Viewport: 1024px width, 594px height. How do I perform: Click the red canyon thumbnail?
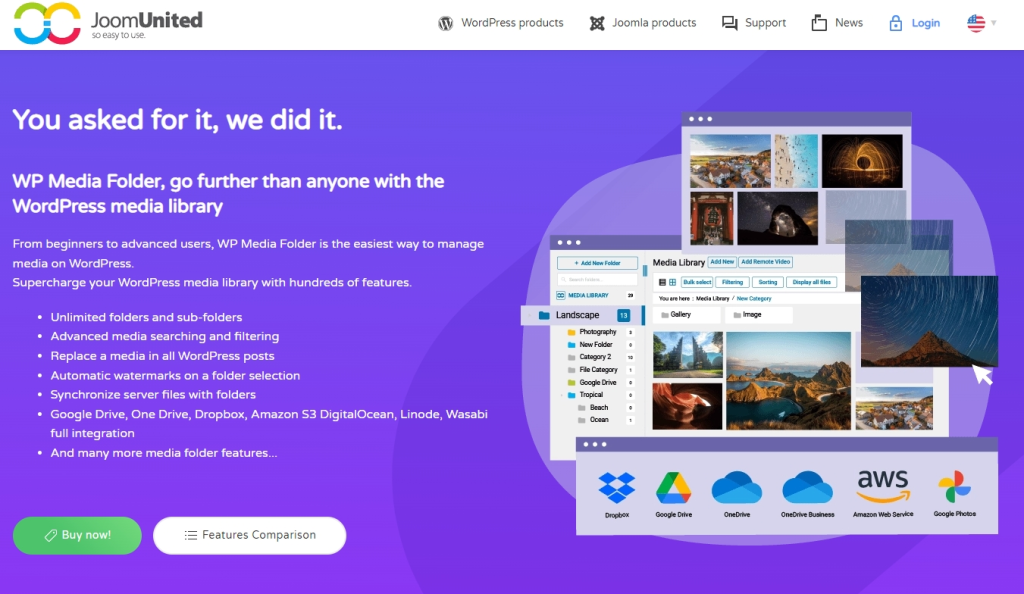point(687,405)
